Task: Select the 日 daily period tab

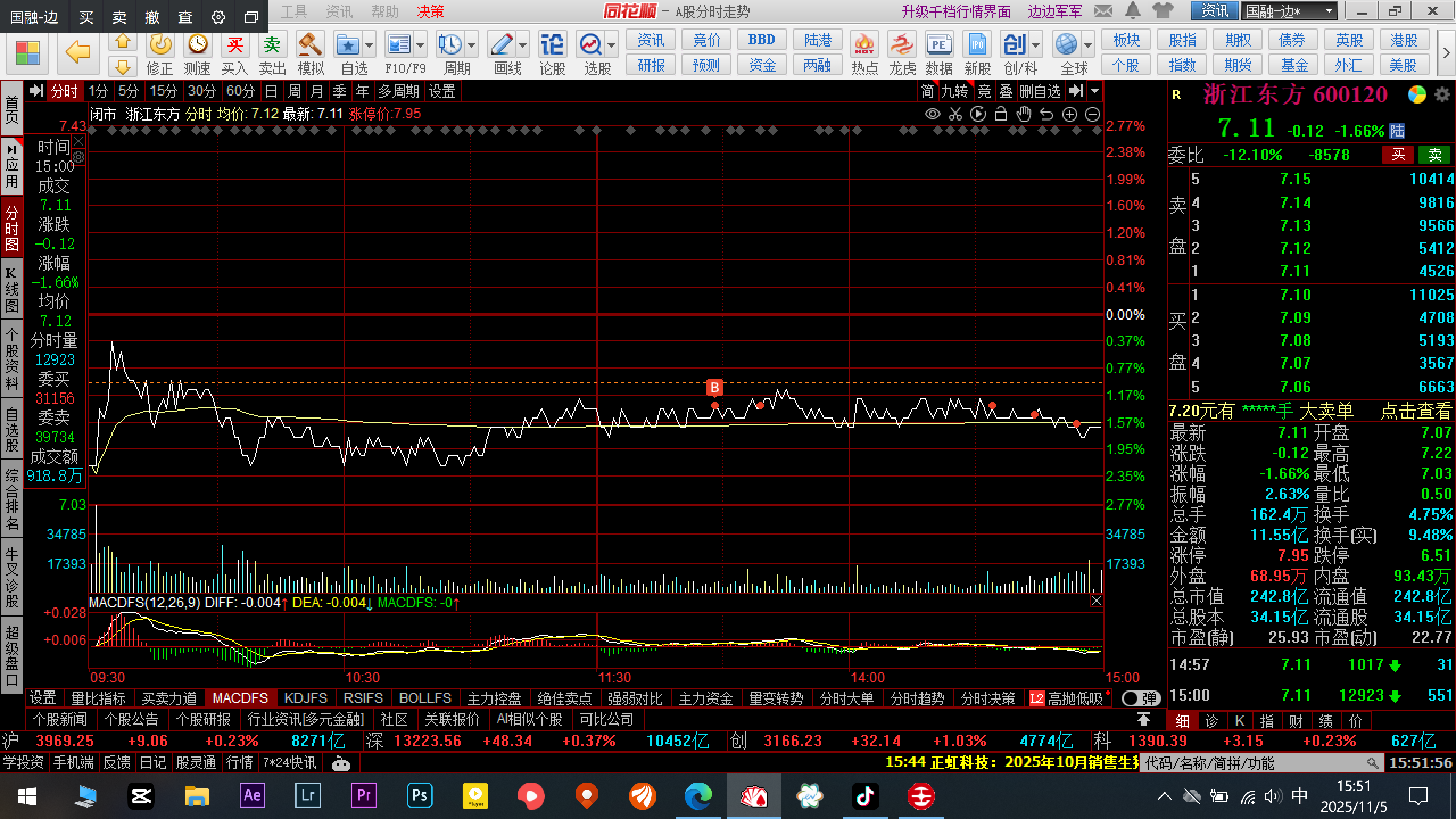Action: click(x=271, y=91)
